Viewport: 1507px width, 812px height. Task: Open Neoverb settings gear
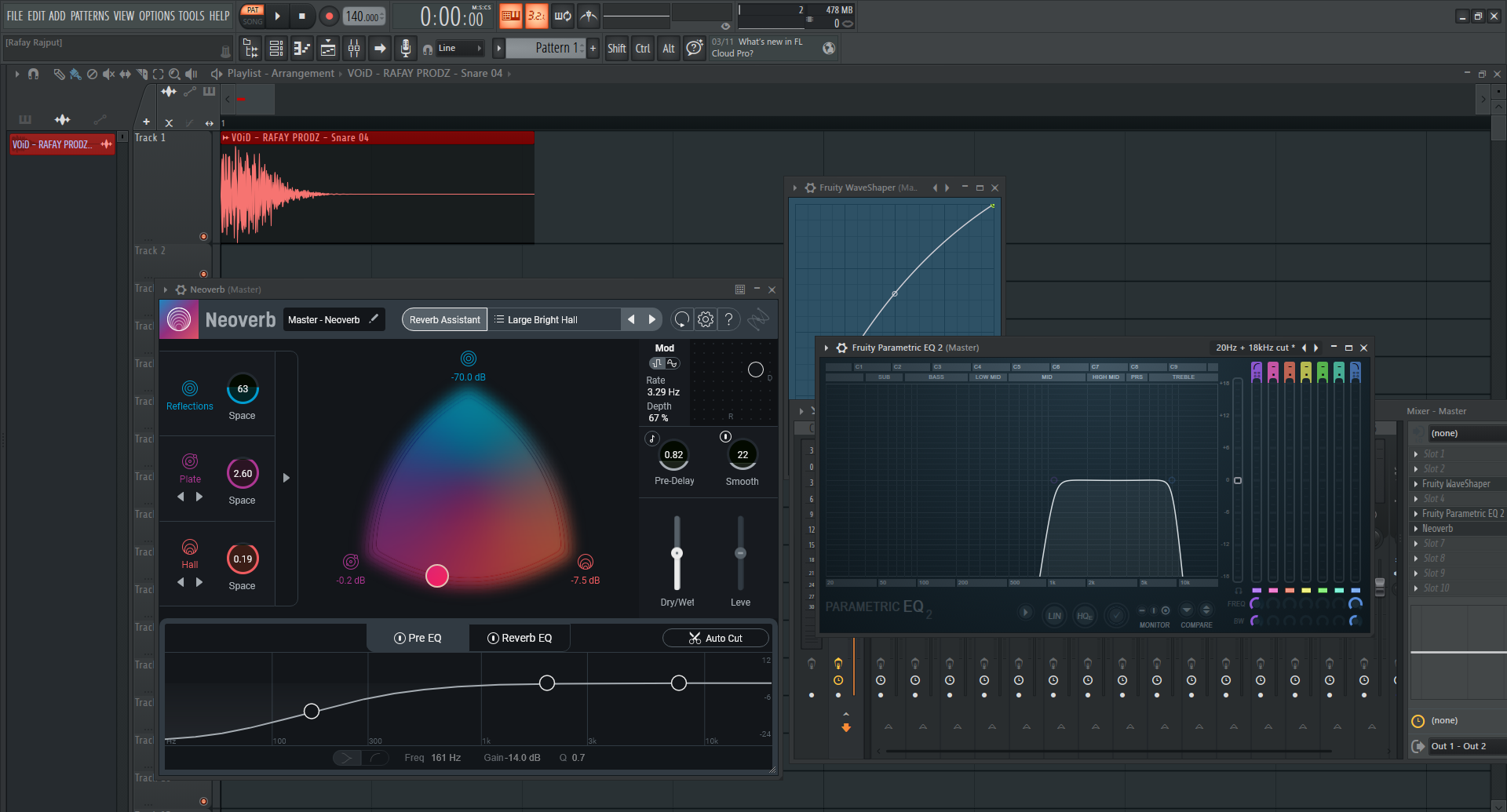tap(705, 319)
